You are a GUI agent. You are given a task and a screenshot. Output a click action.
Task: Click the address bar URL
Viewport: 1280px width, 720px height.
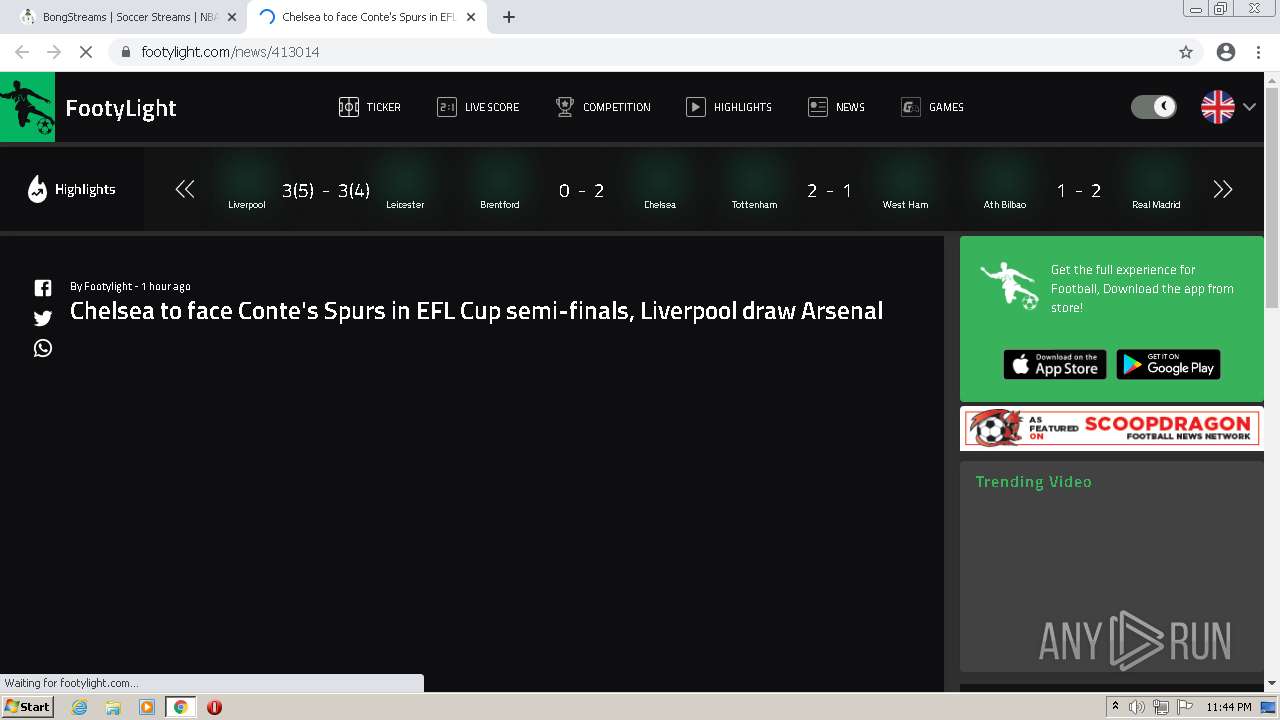(x=230, y=52)
